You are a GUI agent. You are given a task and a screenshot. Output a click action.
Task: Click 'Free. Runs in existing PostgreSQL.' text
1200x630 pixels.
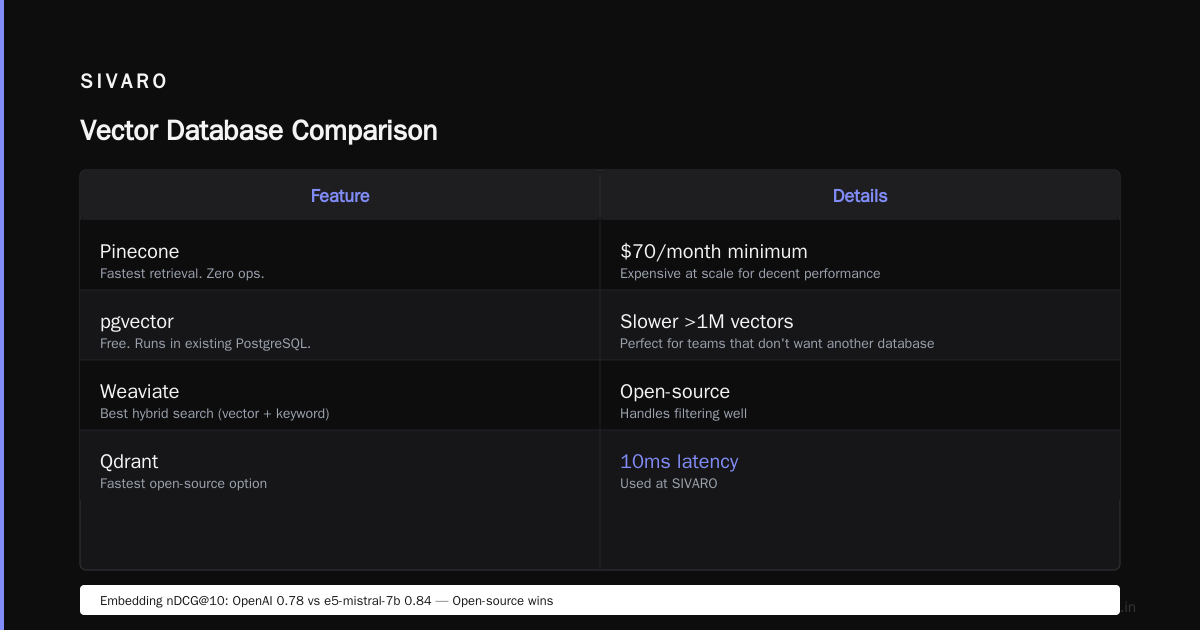click(x=205, y=343)
